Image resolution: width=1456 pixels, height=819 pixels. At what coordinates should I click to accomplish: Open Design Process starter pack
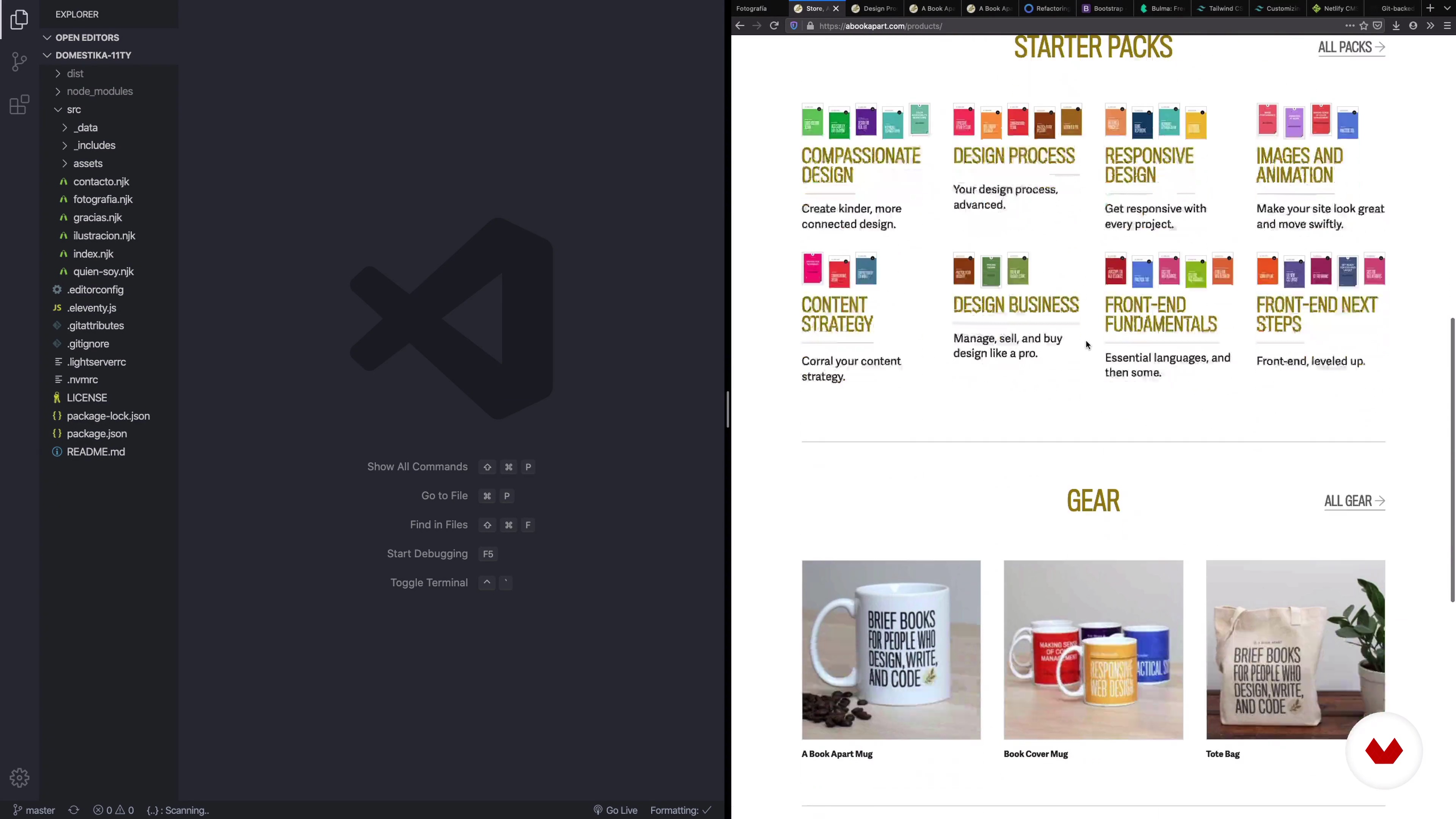pyautogui.click(x=1014, y=155)
